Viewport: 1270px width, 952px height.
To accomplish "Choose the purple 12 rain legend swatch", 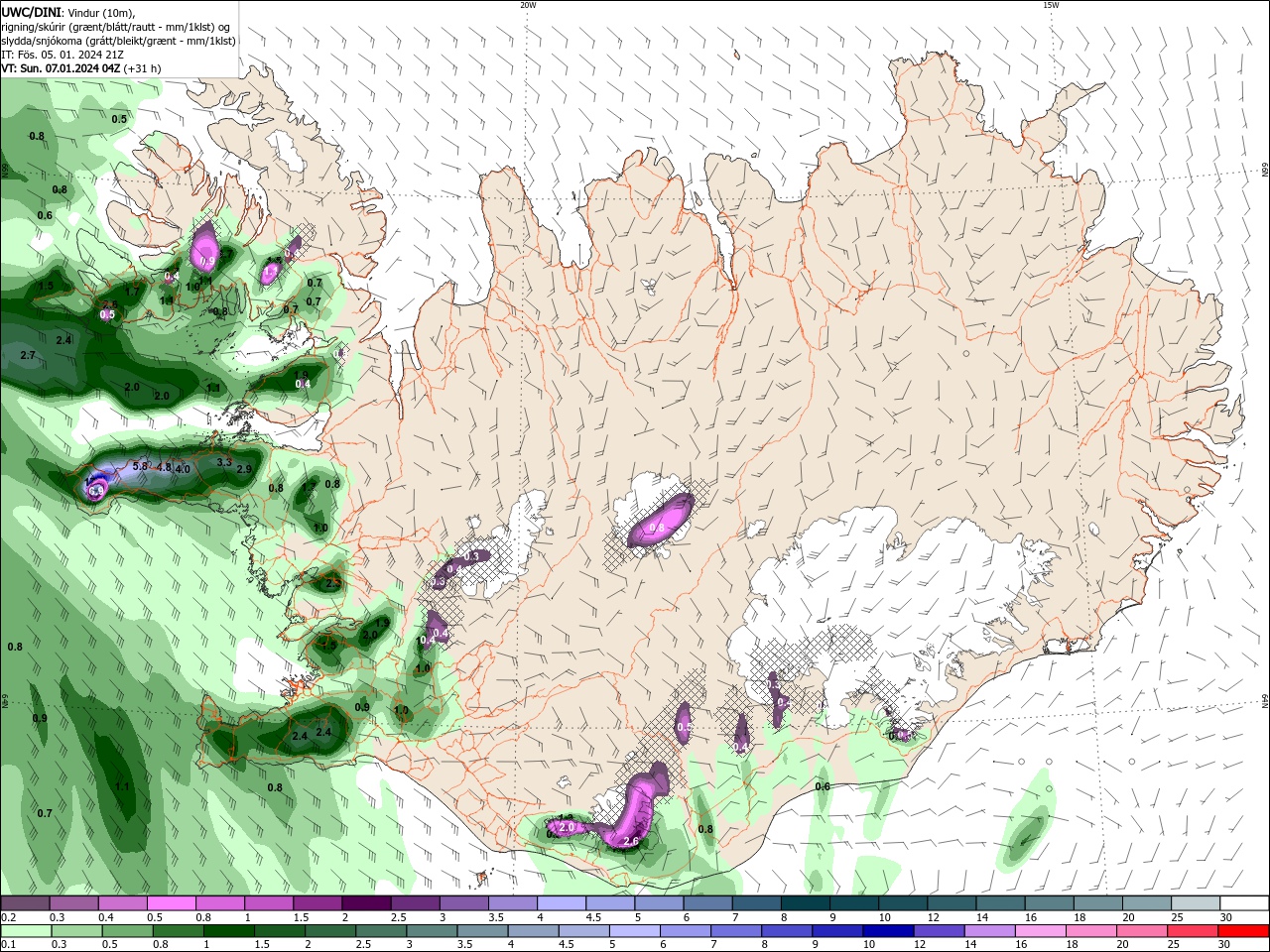I will click(x=938, y=931).
